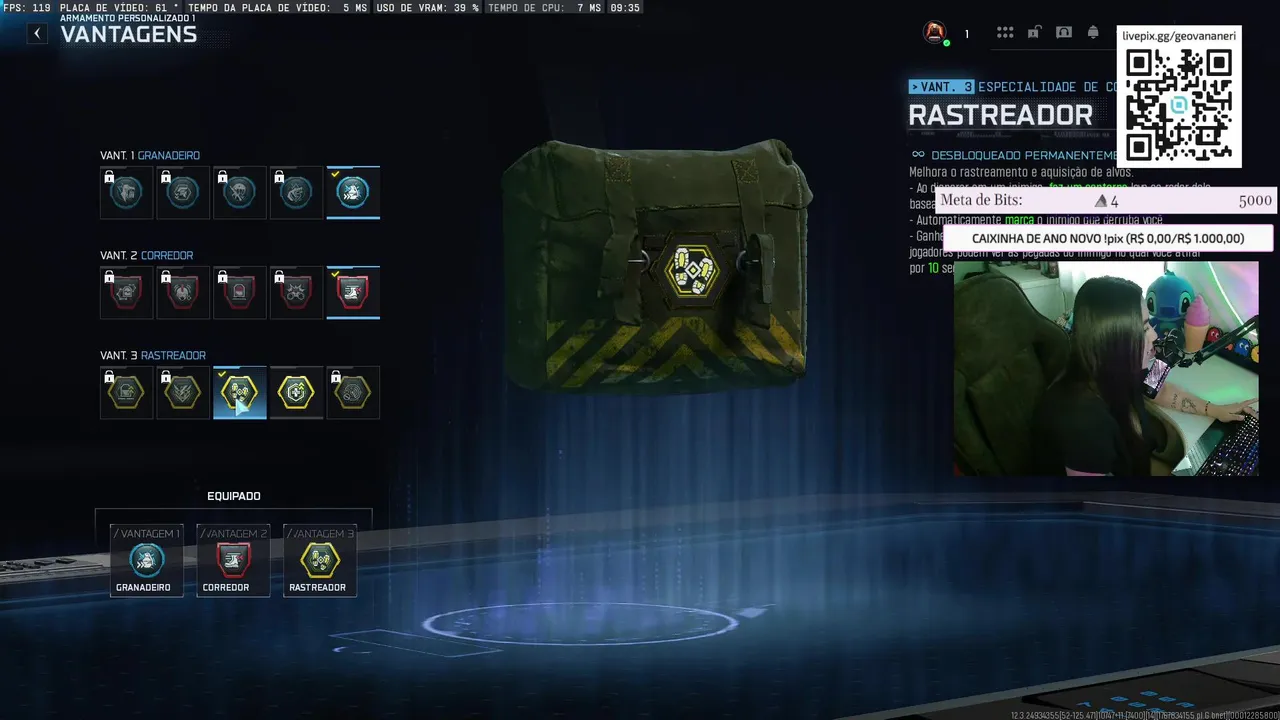Open equipped Vantagem 2 Corredor slot
Screen dimensions: 1280x720
(x=233, y=560)
